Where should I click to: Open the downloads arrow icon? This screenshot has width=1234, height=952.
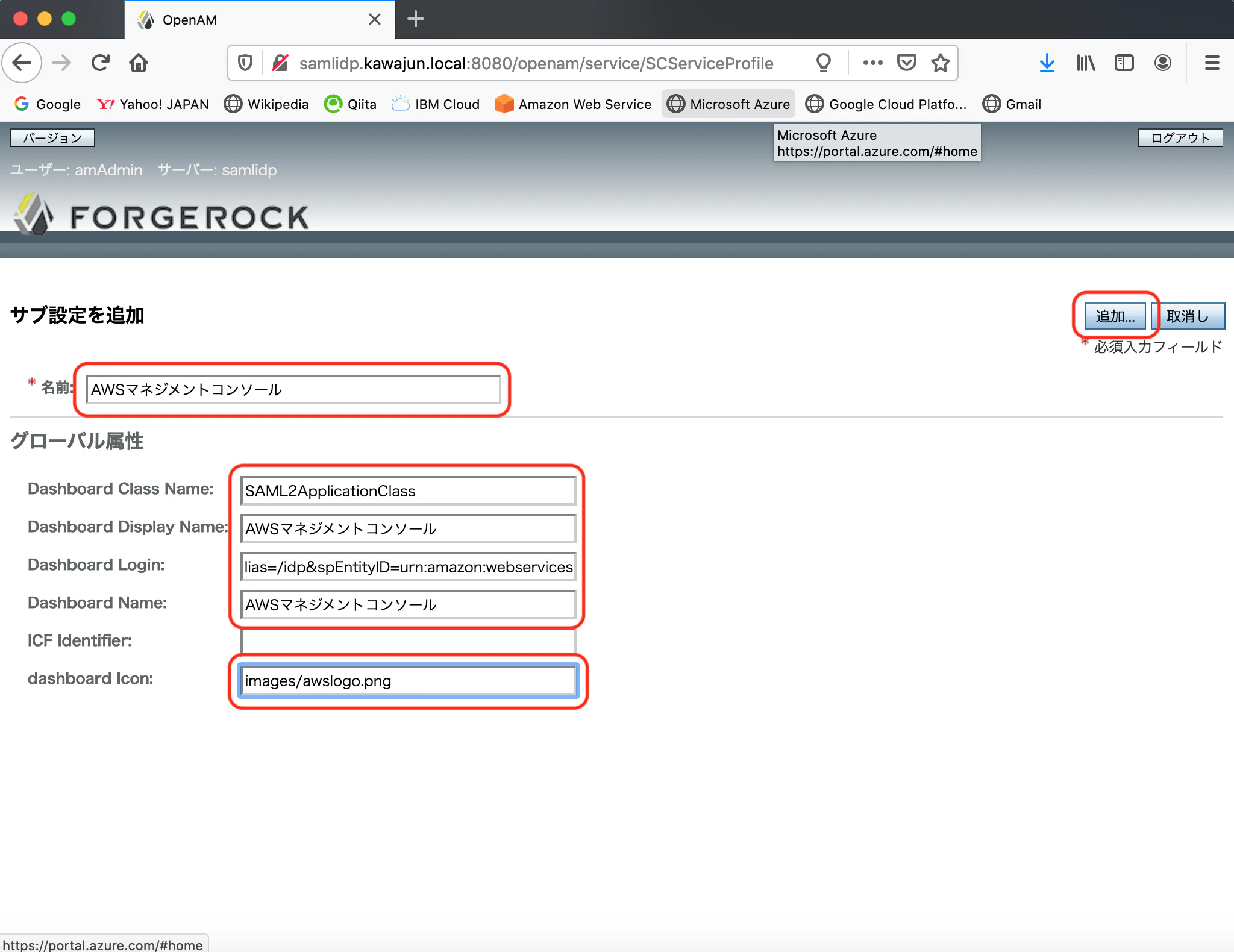(x=1047, y=63)
